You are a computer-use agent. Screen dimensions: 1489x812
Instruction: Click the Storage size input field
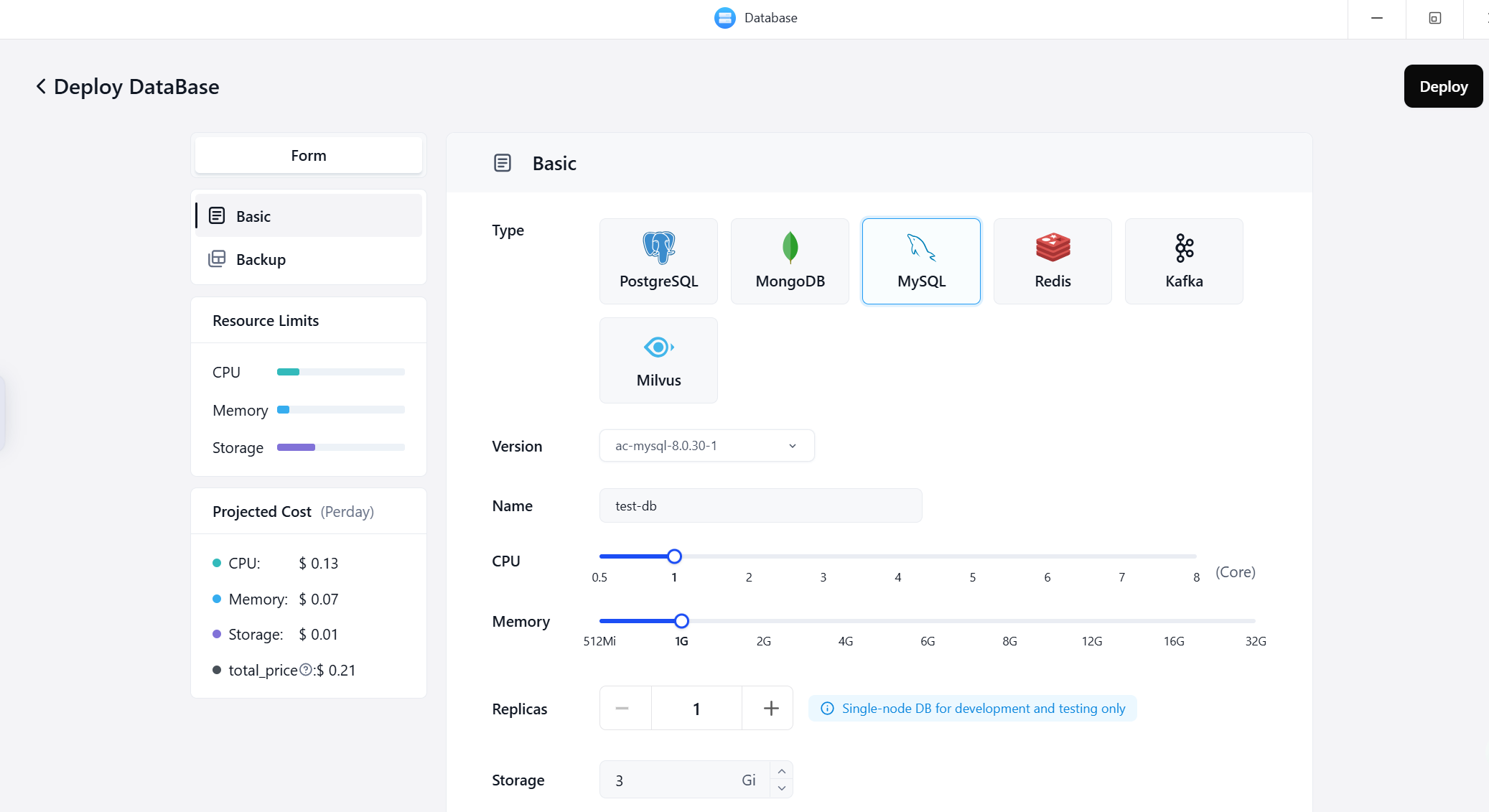pyautogui.click(x=684, y=780)
